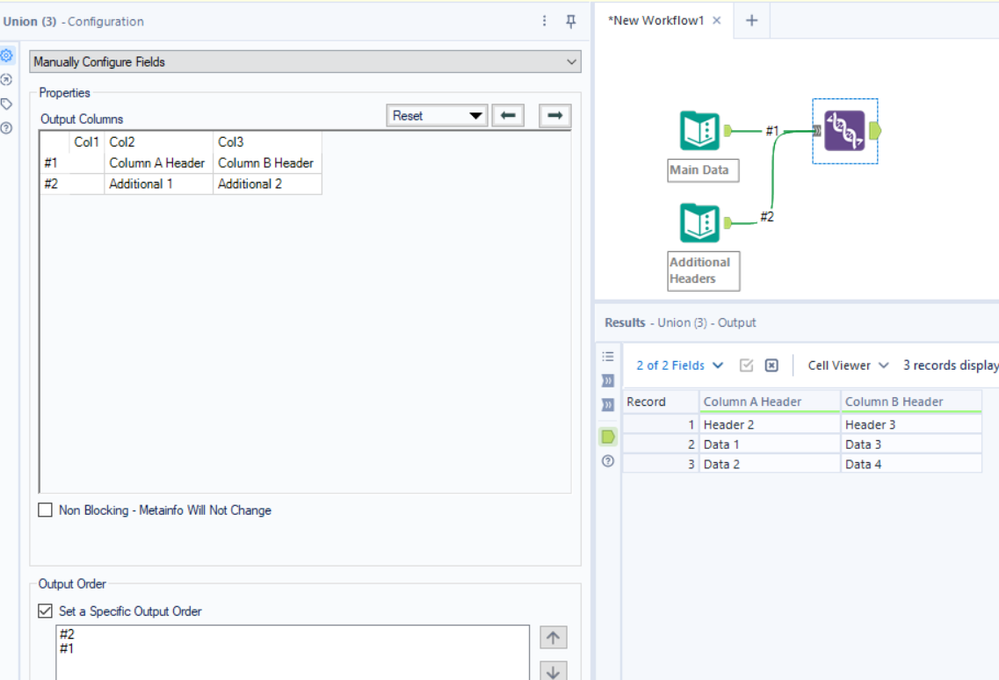Click the Additional Headers output anchor
Viewport: 999px width, 680px height.
(728, 222)
